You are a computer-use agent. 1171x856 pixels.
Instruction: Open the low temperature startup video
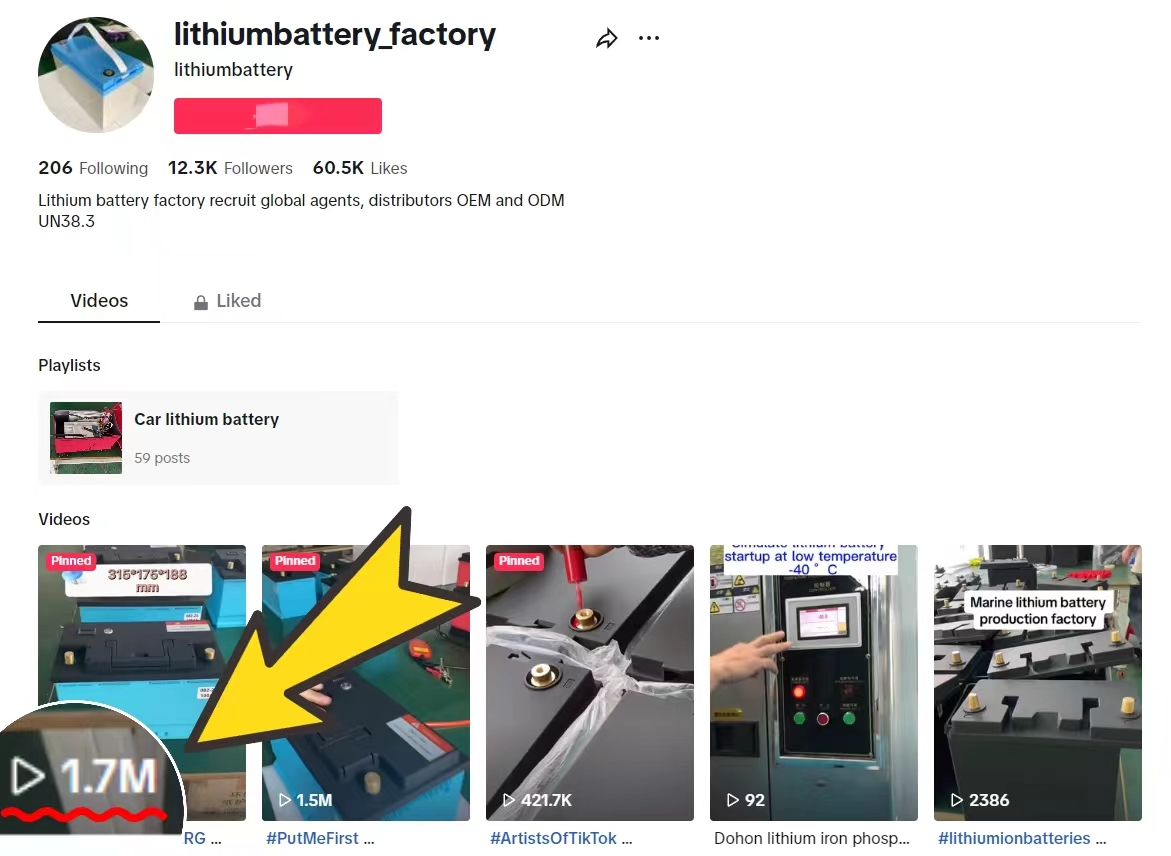point(813,682)
